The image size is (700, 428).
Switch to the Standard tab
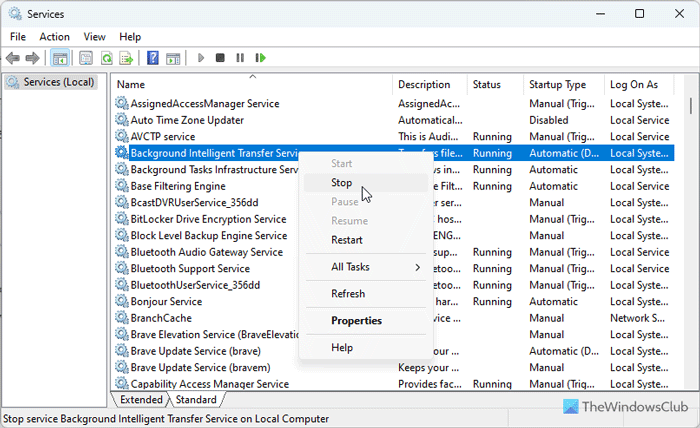tap(196, 400)
